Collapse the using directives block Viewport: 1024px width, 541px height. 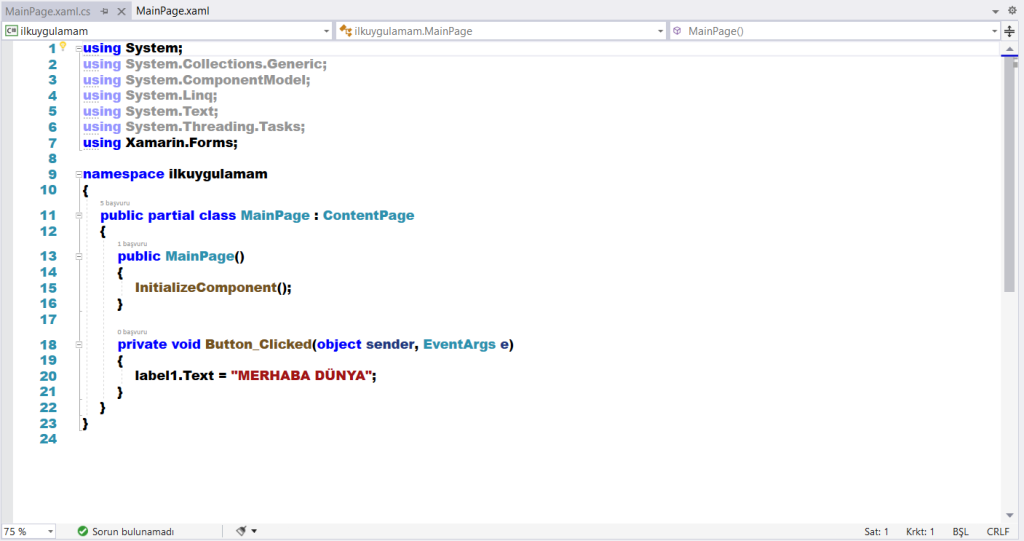pyautogui.click(x=78, y=48)
